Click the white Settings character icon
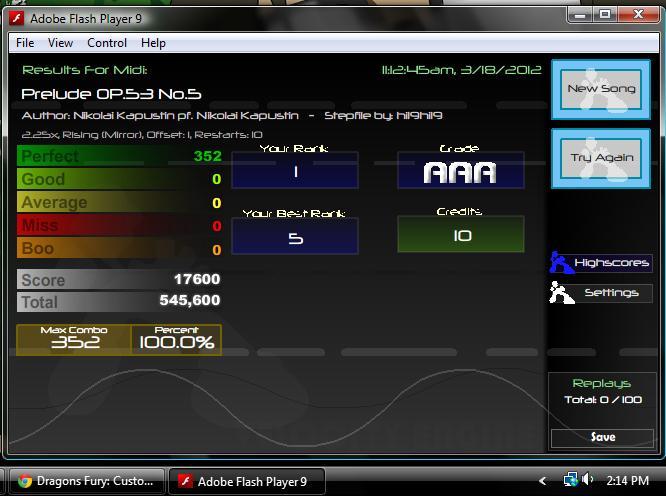Screen dimensions: 666x496 tap(561, 293)
